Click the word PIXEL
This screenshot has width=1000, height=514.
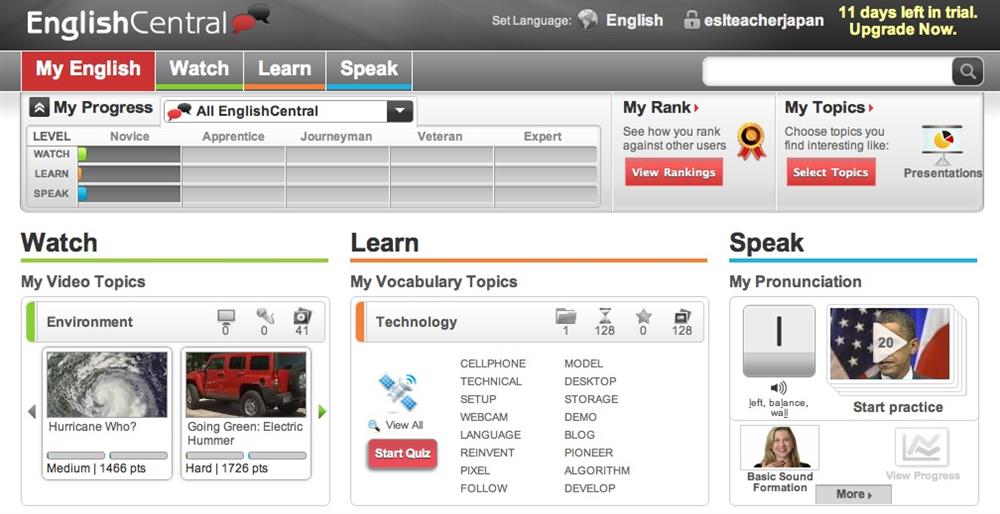475,471
